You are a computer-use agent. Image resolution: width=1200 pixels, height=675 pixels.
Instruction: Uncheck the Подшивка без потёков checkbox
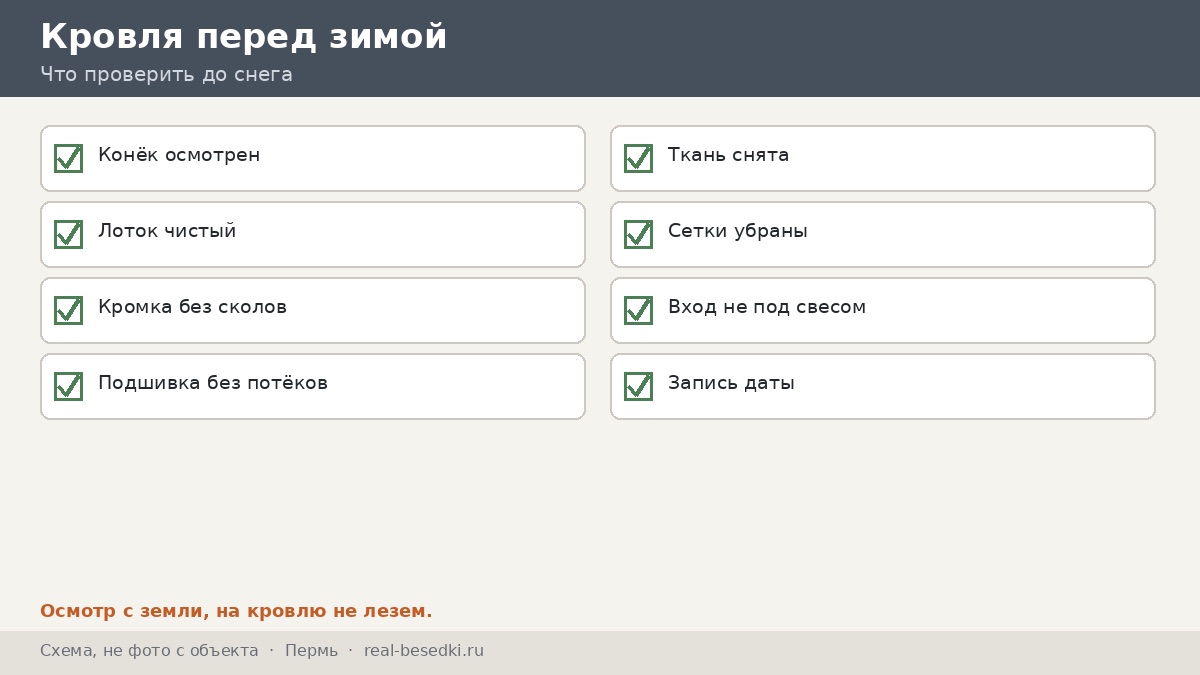[68, 386]
